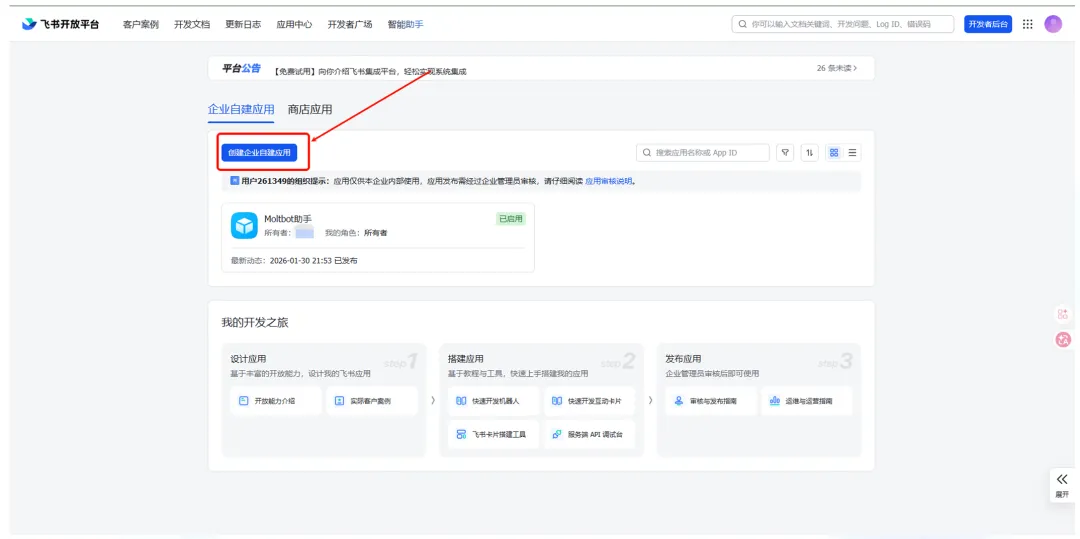
Task: Click the 已启用 status badge
Action: click(x=510, y=219)
